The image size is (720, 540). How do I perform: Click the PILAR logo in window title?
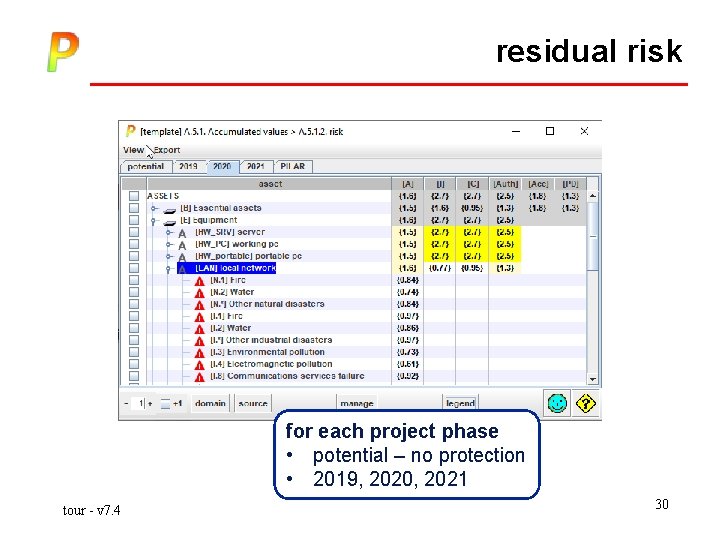130,131
